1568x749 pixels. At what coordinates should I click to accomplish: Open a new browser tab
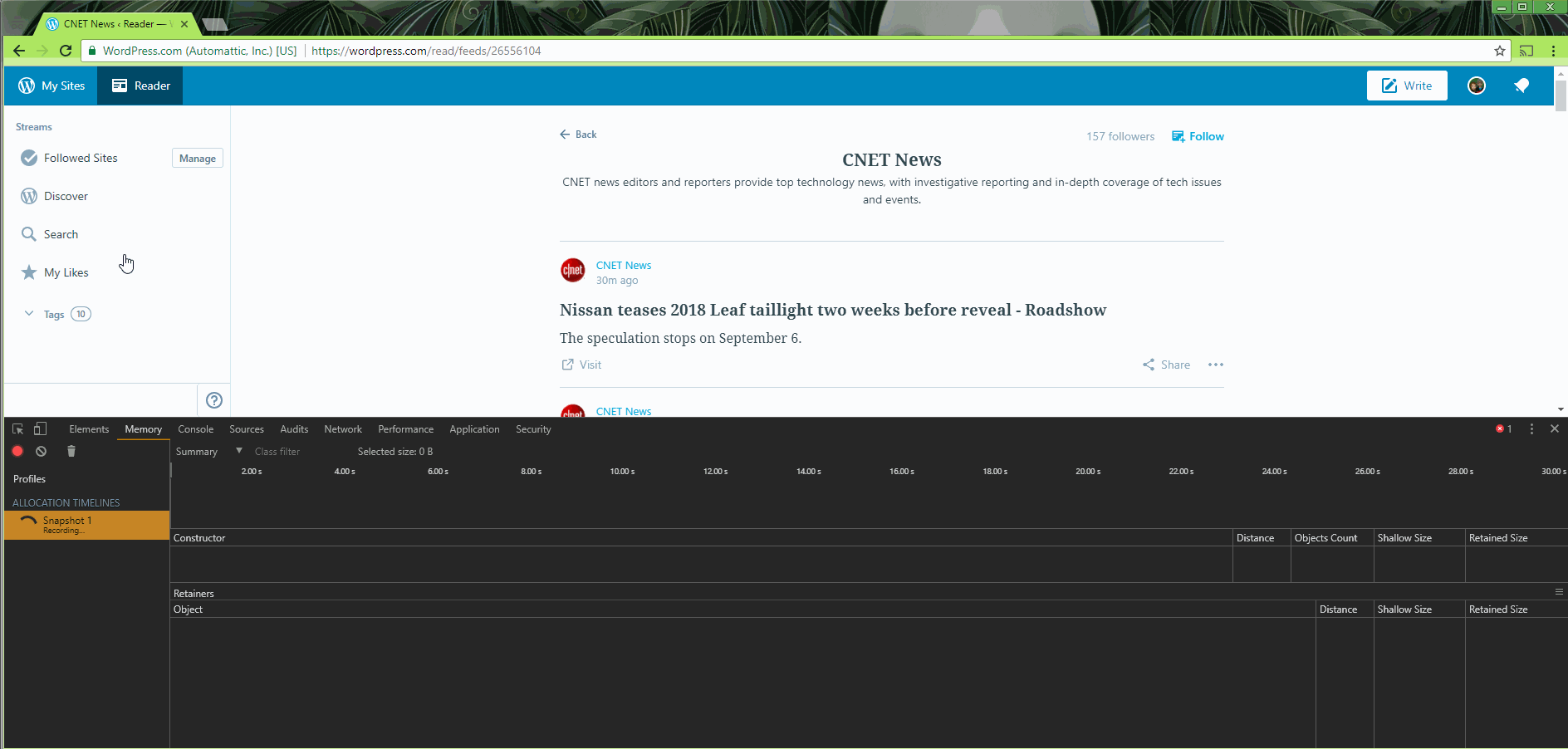pos(215,24)
